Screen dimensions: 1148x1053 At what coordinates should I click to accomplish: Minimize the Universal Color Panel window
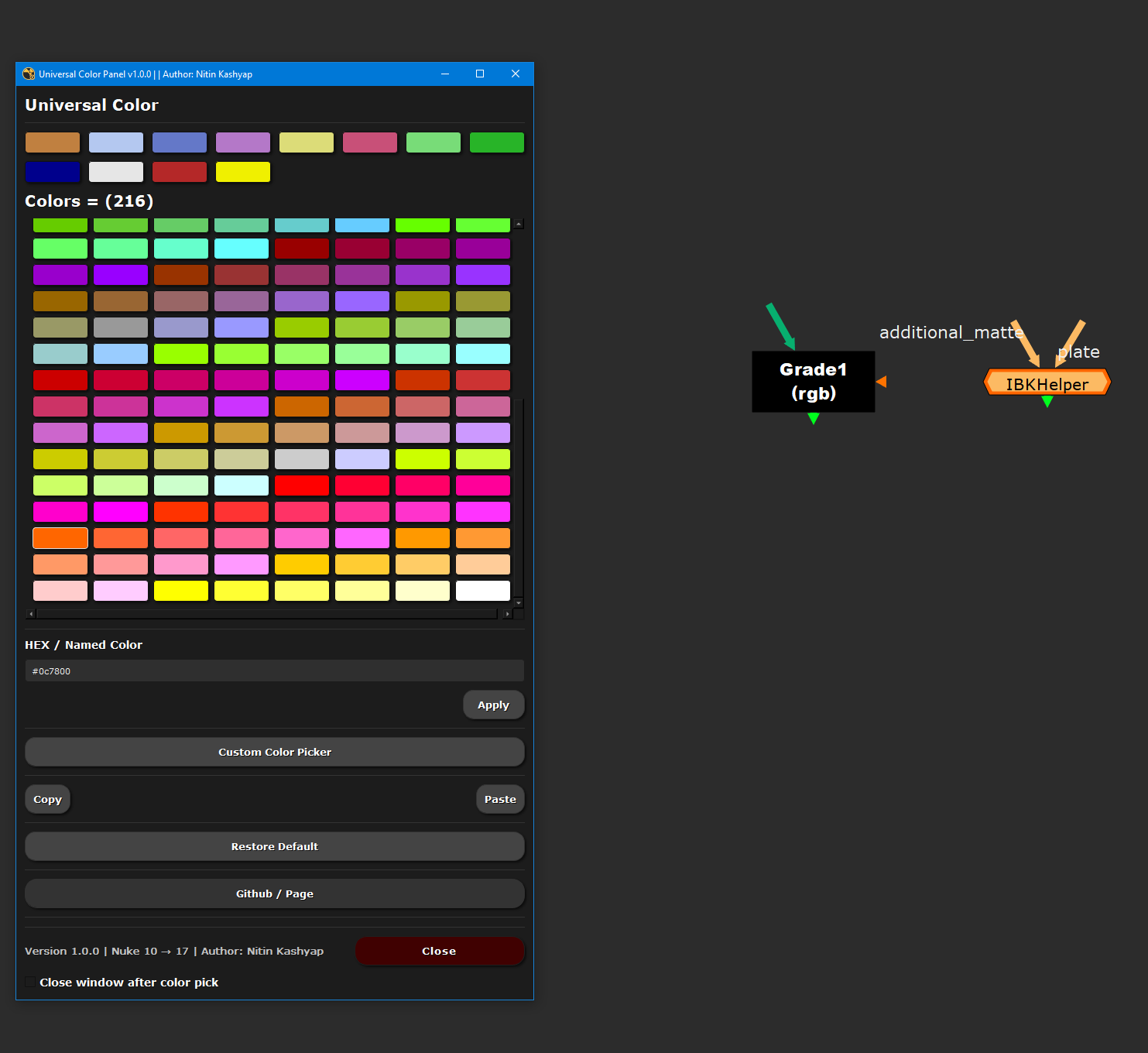pos(445,74)
